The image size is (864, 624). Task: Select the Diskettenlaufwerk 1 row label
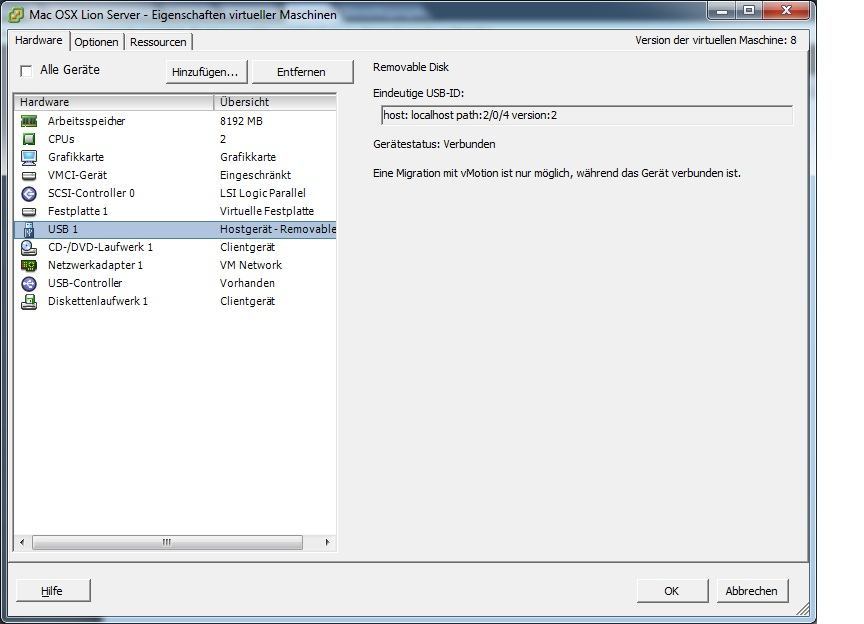coord(98,302)
